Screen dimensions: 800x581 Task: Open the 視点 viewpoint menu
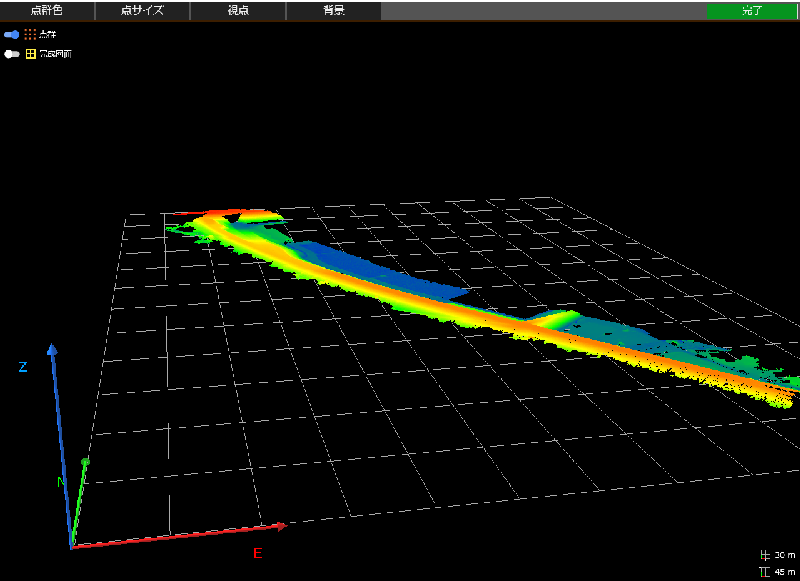click(x=238, y=11)
